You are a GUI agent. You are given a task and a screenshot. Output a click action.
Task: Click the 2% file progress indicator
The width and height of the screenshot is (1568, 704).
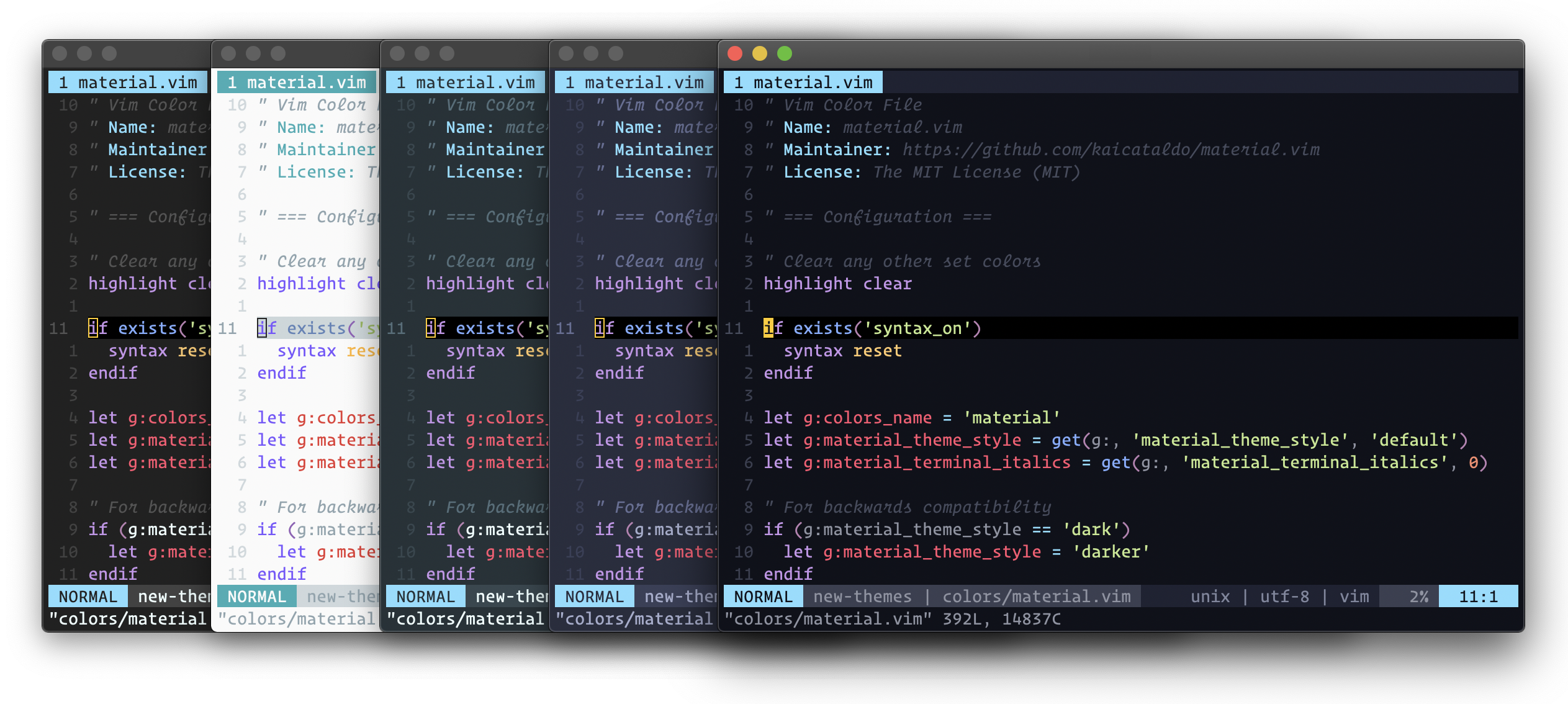(x=1418, y=597)
